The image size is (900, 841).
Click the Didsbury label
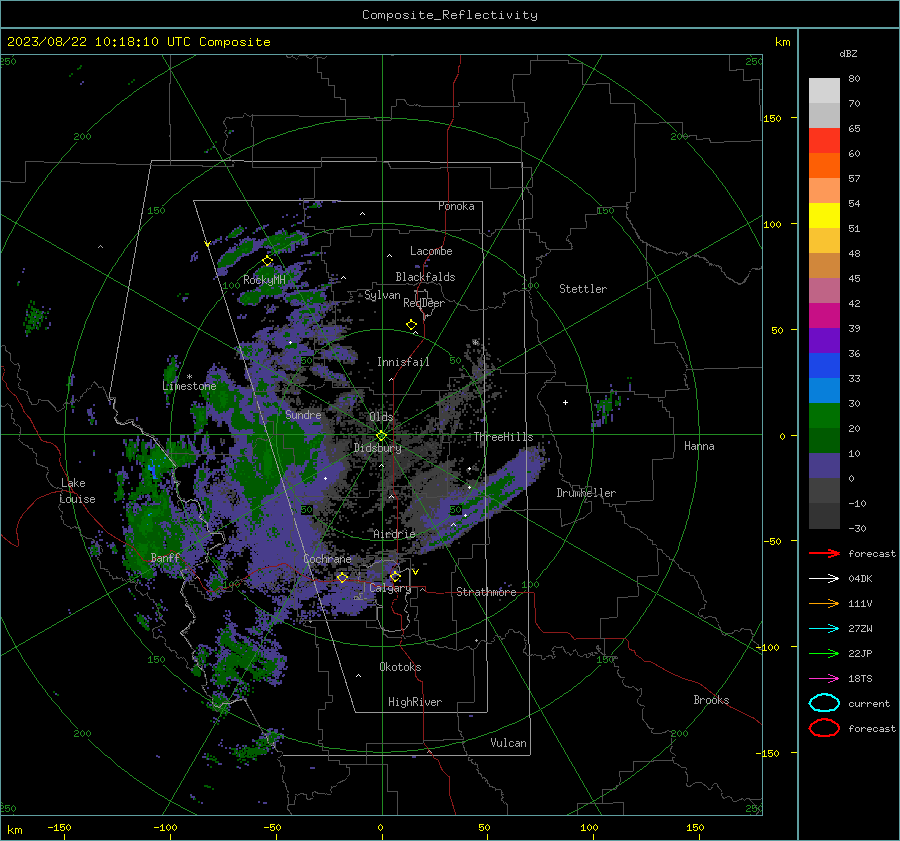(377, 448)
